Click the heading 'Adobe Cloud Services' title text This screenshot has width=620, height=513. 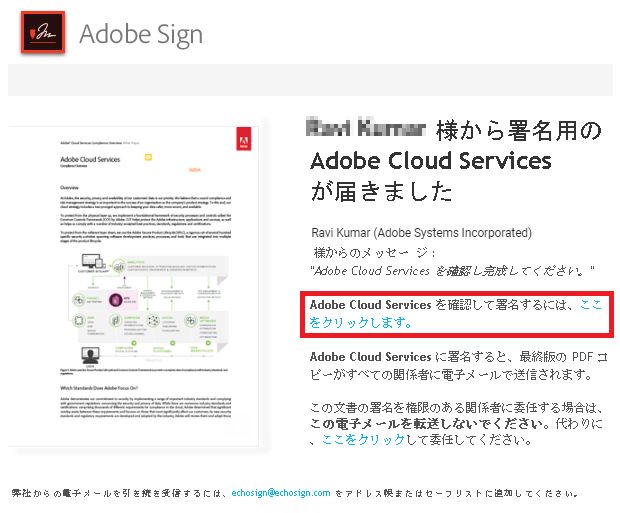[431, 161]
